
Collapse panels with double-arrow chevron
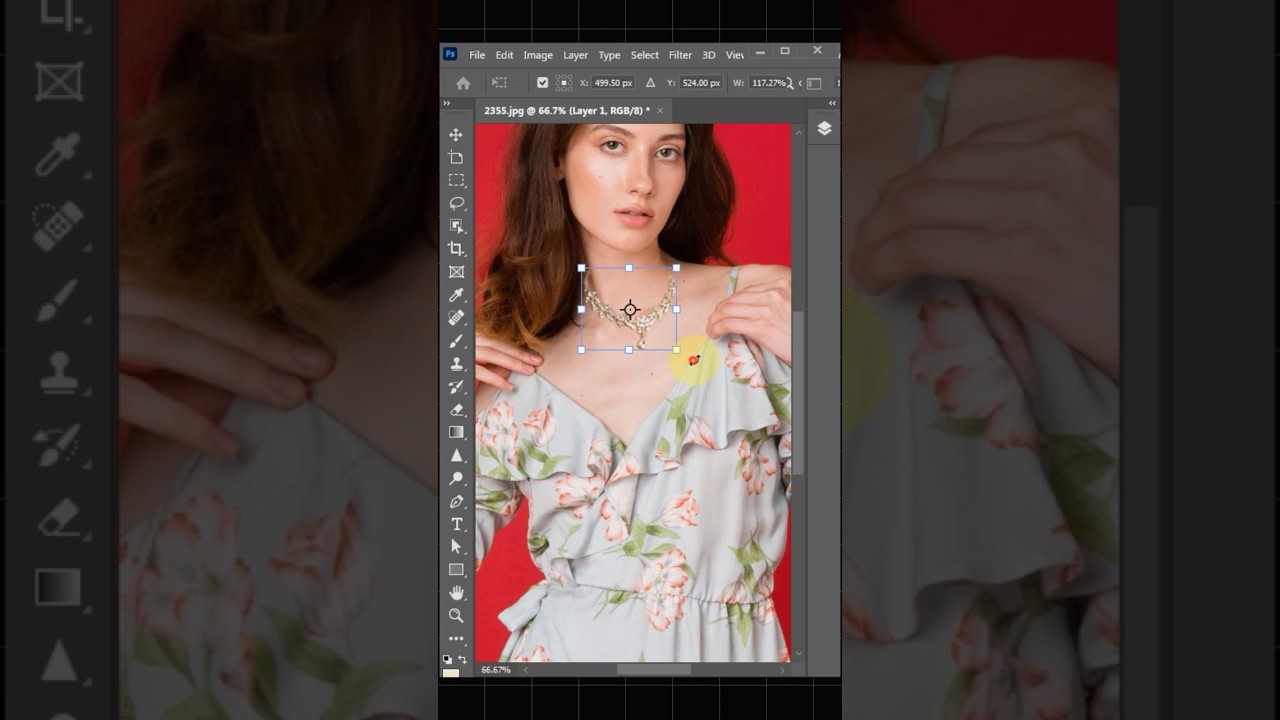[x=832, y=102]
